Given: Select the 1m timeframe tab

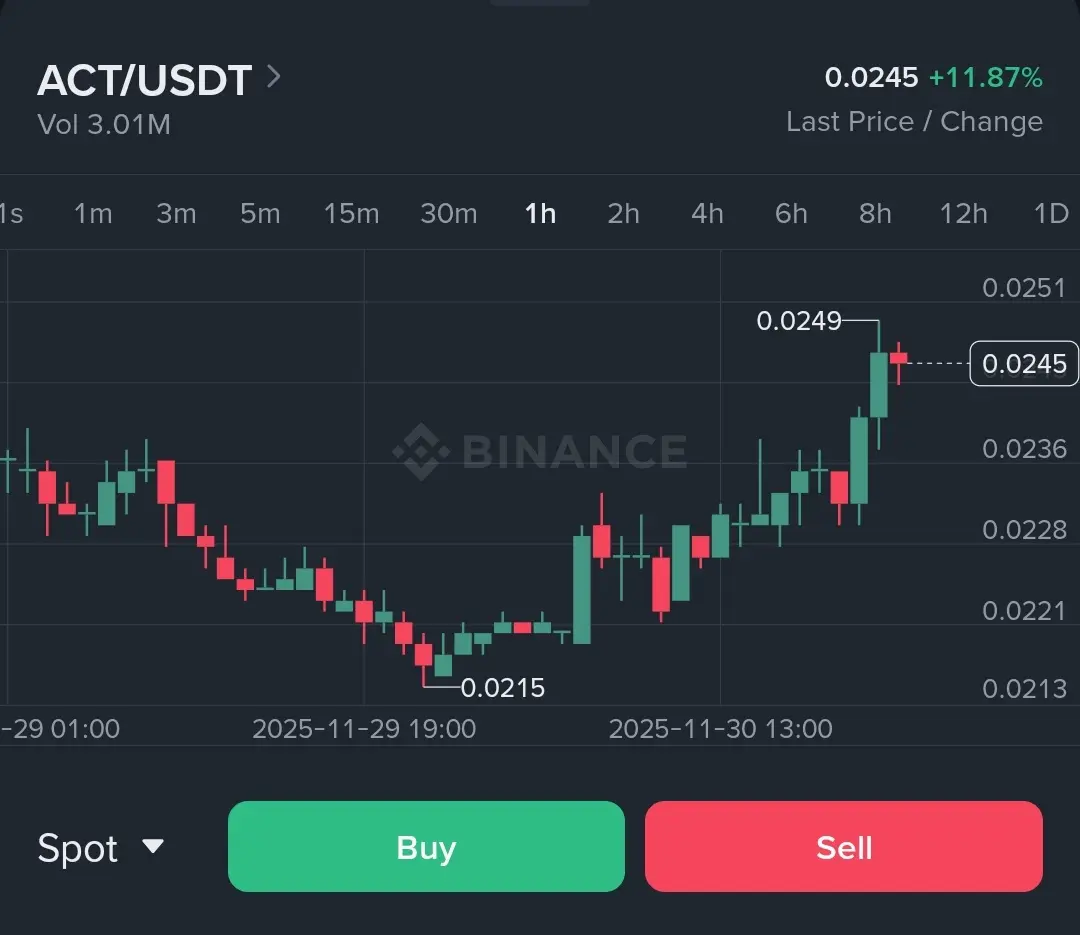Looking at the screenshot, I should point(93,213).
